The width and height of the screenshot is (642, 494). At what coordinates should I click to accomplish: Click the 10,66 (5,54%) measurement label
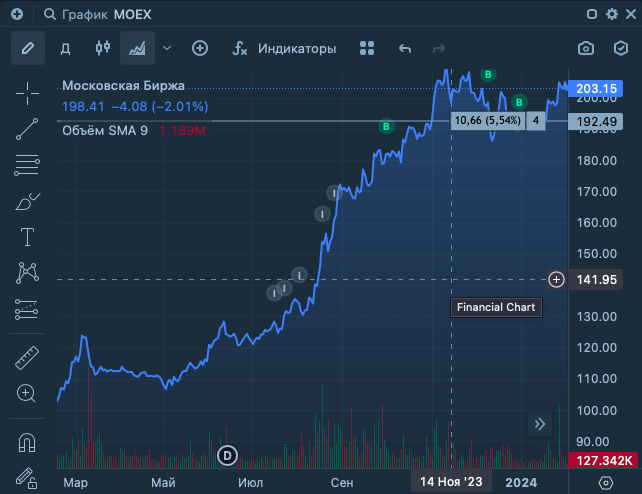(x=488, y=121)
